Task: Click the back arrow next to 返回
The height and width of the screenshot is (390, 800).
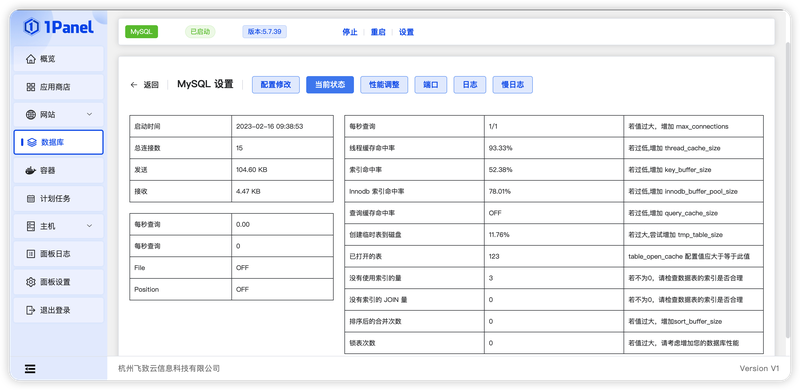Action: (x=134, y=85)
